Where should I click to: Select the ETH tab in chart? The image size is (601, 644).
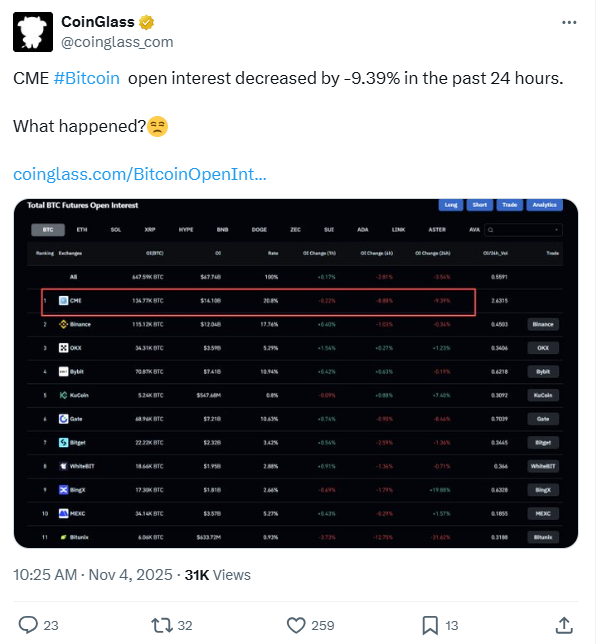click(82, 229)
